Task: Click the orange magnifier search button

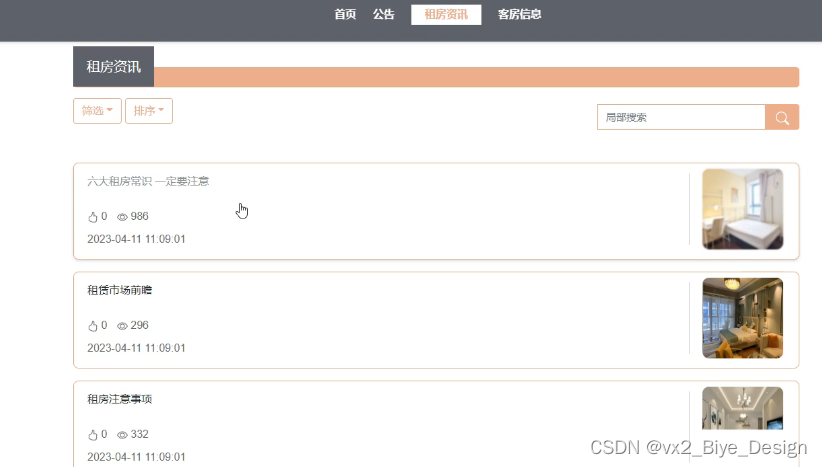Action: coord(782,117)
